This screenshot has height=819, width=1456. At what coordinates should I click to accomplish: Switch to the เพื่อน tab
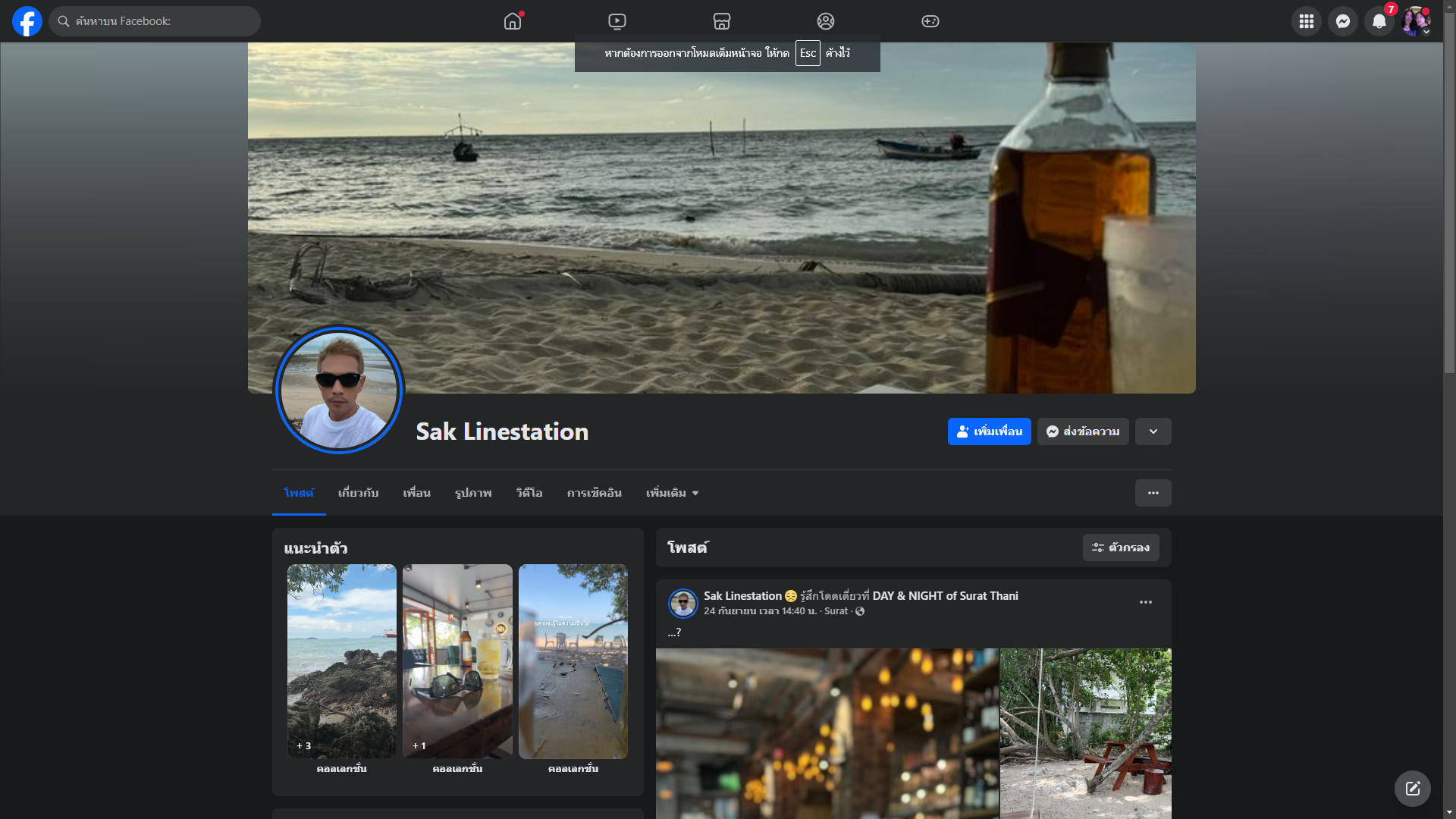click(x=416, y=493)
